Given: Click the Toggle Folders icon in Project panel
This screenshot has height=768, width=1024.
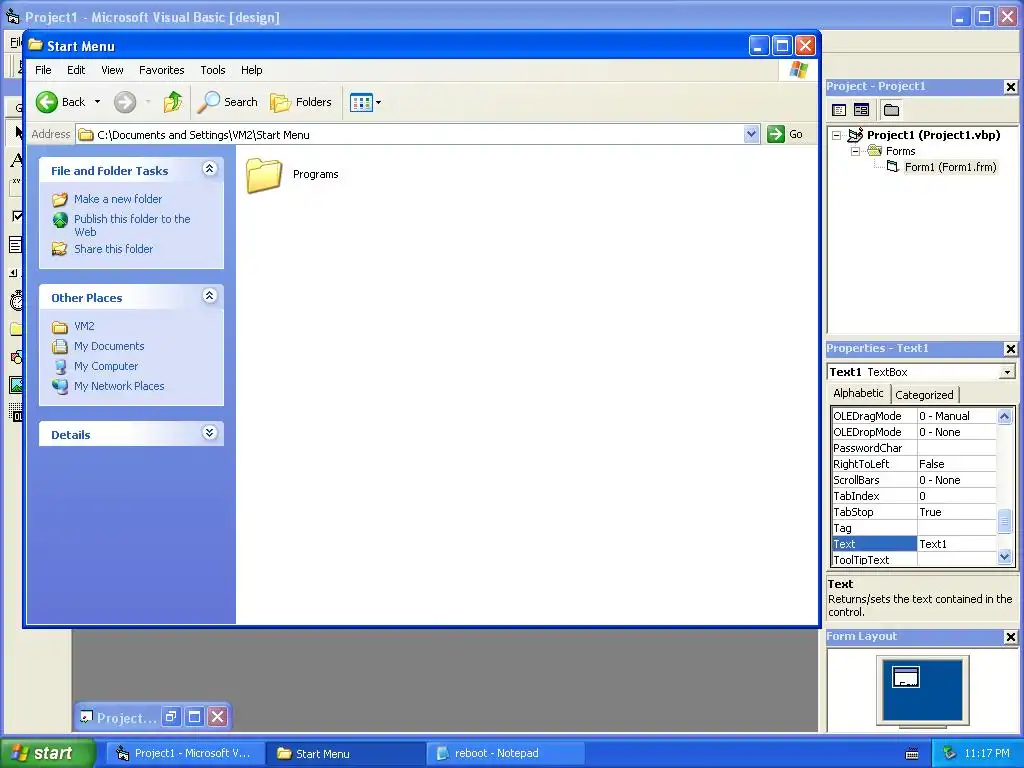Looking at the screenshot, I should click(x=891, y=110).
